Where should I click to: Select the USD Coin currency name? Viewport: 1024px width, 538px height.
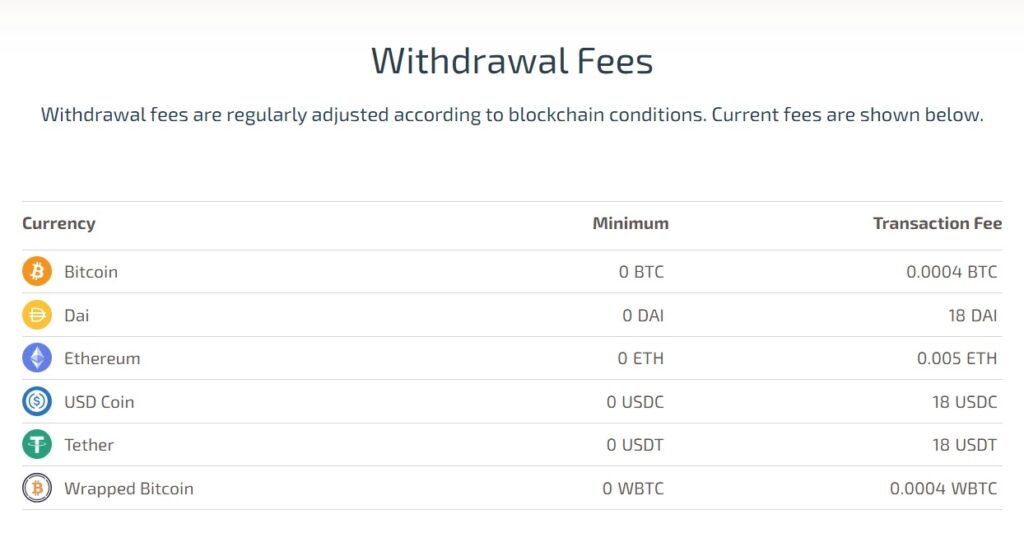pyautogui.click(x=99, y=402)
